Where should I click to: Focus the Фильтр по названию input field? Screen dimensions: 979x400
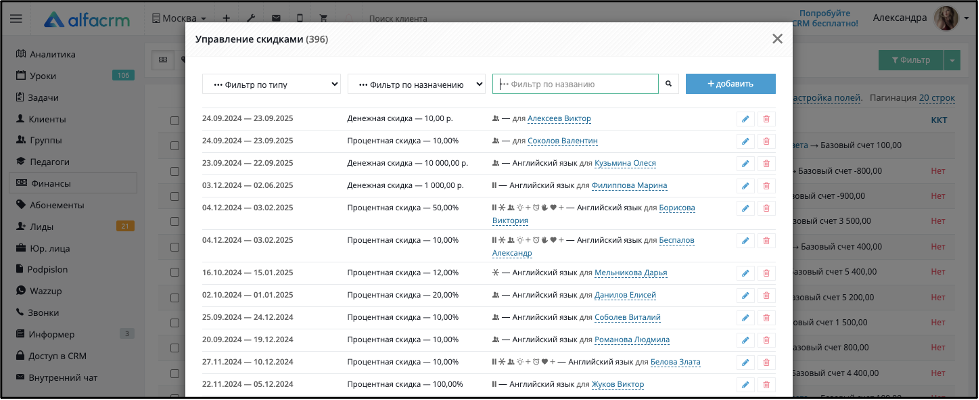coord(575,84)
